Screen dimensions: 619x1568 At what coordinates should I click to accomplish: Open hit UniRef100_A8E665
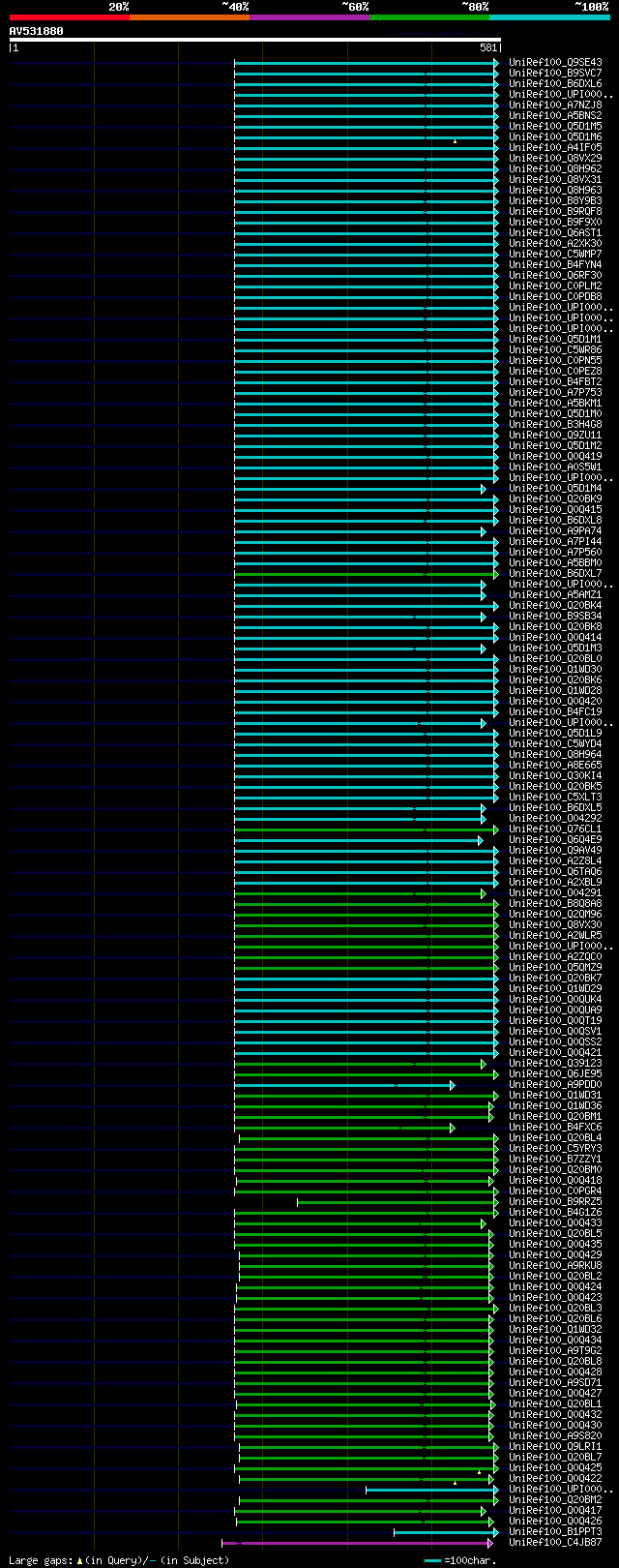pyautogui.click(x=555, y=766)
